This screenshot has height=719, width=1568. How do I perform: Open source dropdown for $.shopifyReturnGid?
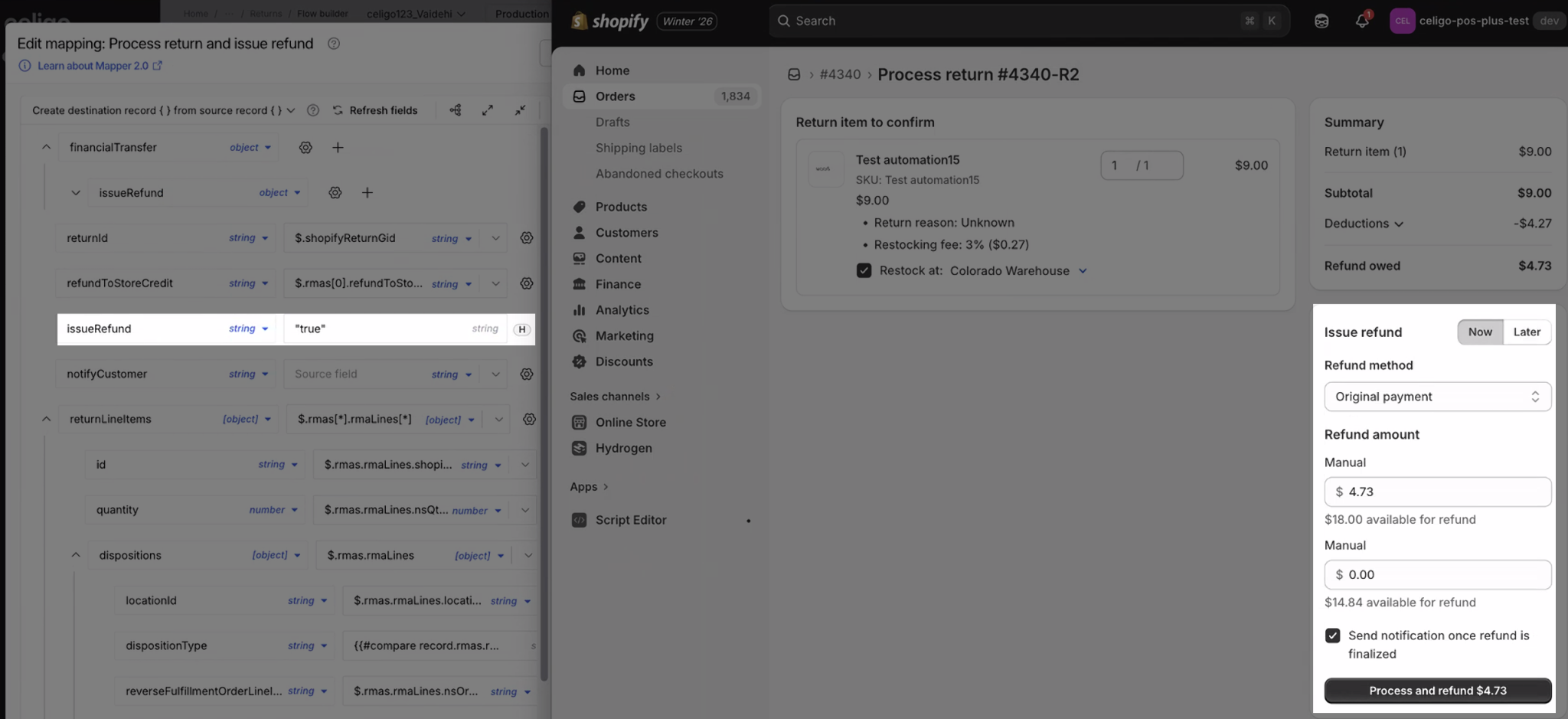click(x=495, y=238)
